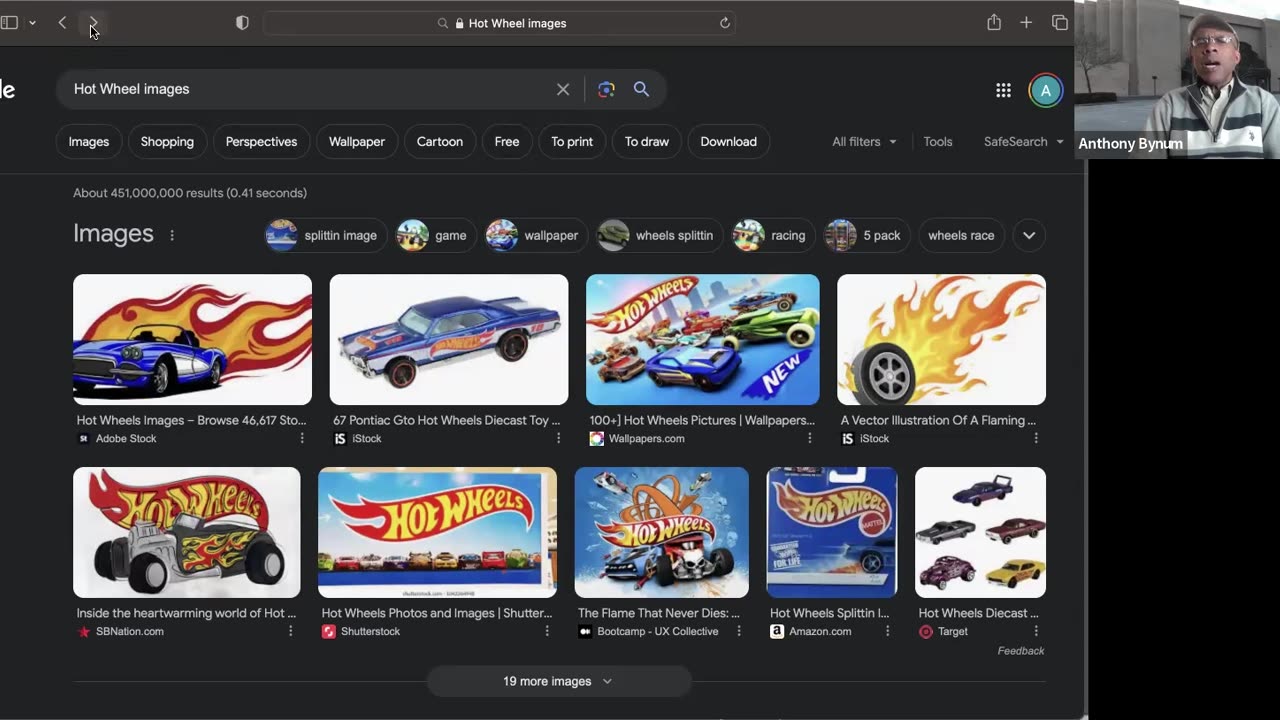The width and height of the screenshot is (1280, 720).
Task: Open a new tab with plus icon
Action: point(1026,23)
